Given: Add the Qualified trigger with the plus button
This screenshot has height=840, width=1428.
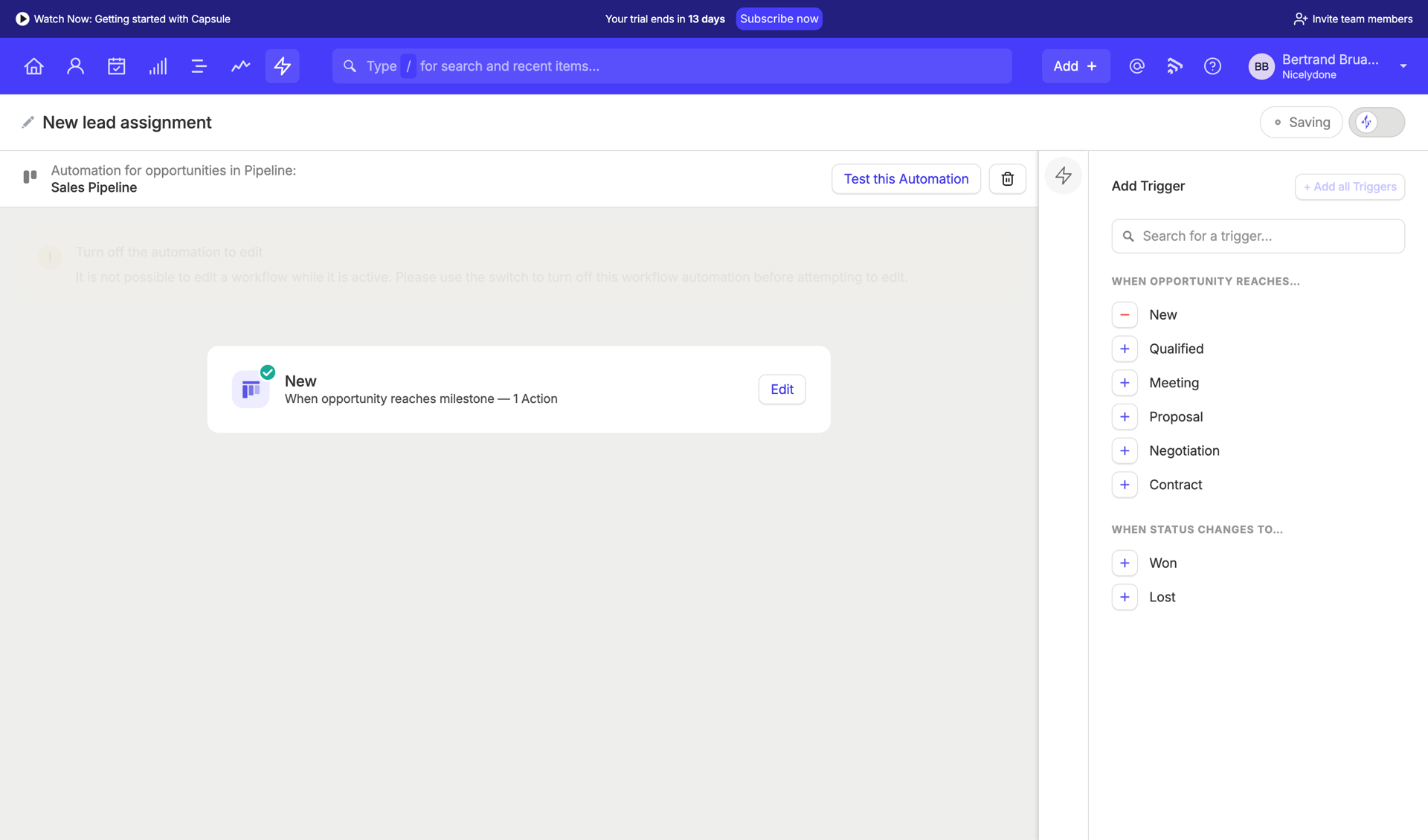Looking at the screenshot, I should [1125, 349].
